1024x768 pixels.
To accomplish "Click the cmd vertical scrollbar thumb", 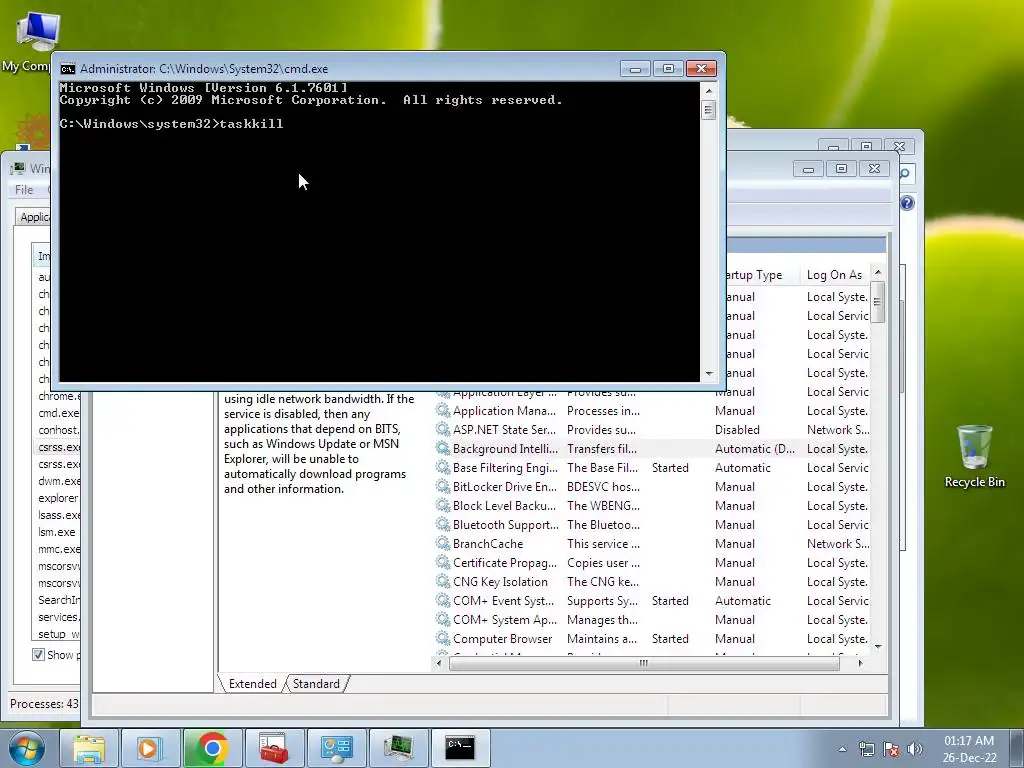I will click(709, 110).
